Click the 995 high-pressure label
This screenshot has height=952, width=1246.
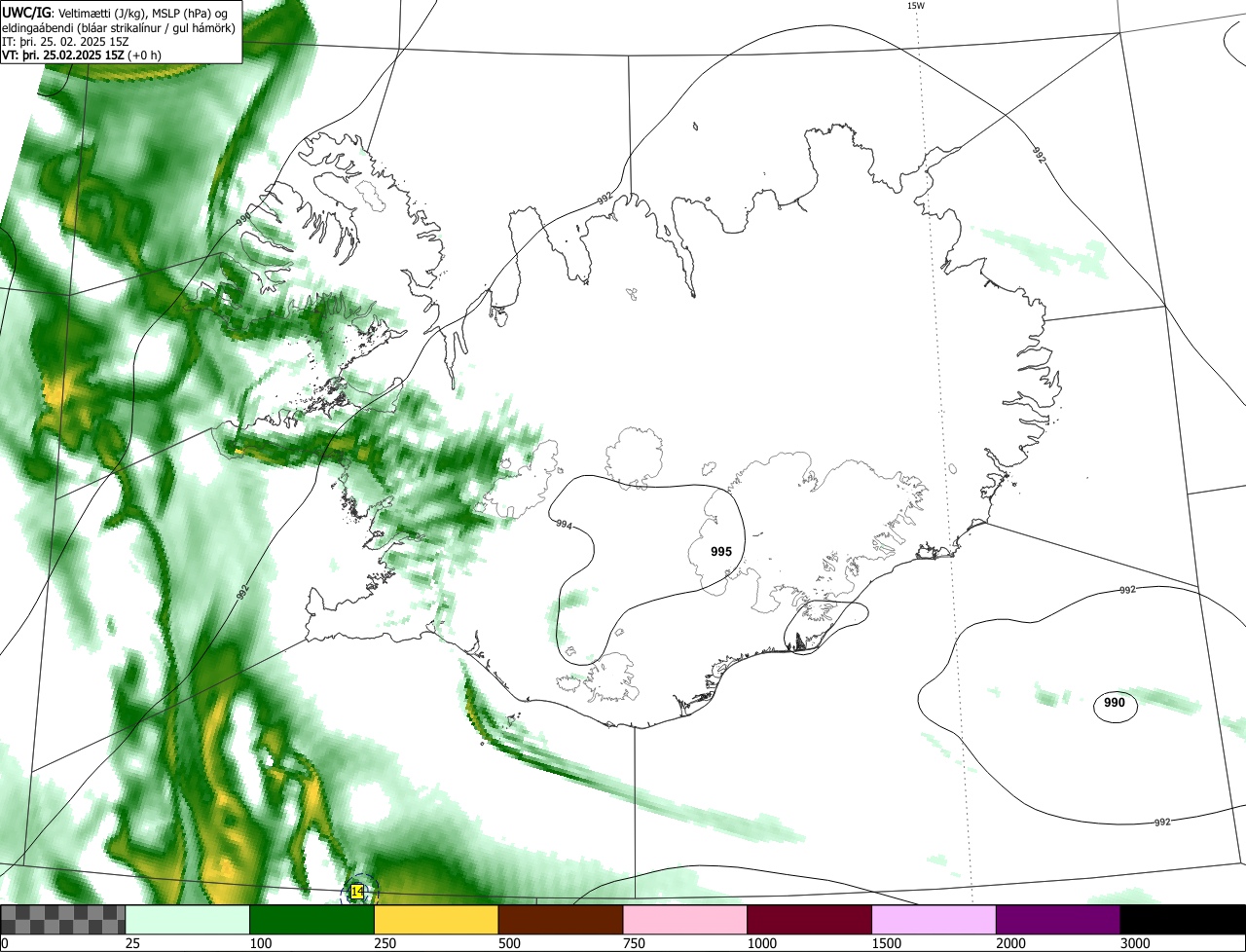721,552
